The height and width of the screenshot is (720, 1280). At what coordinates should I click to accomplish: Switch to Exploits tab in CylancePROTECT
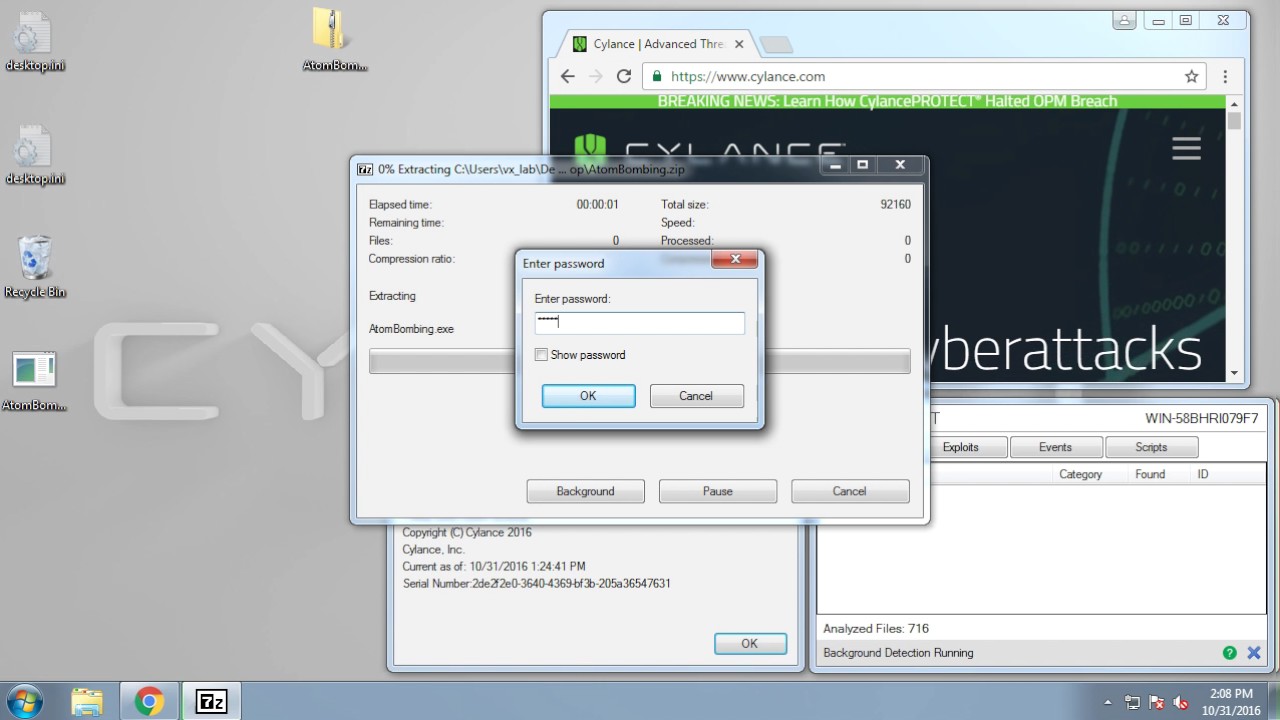pyautogui.click(x=960, y=447)
